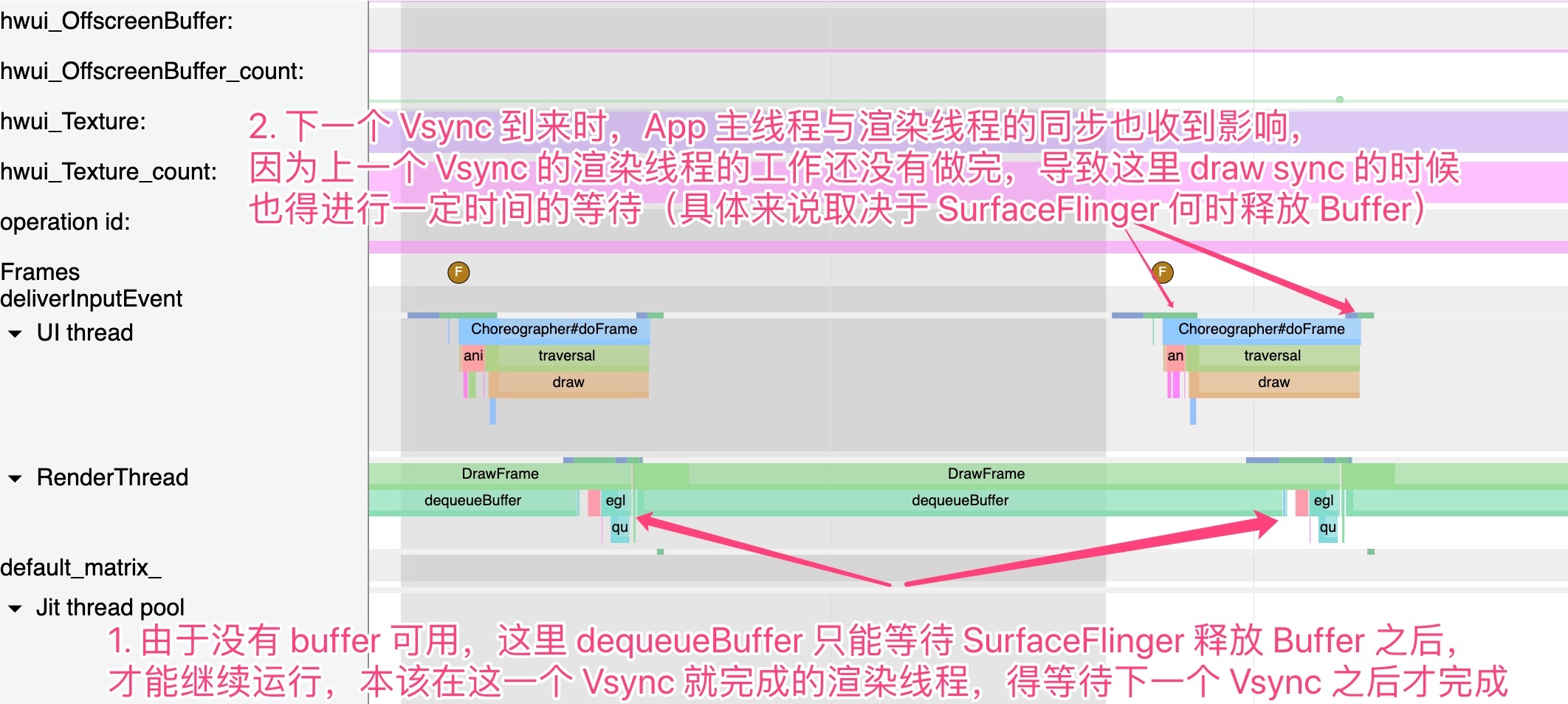Collapse the Jit thread pool track
The height and width of the screenshot is (704, 1568).
pyautogui.click(x=15, y=609)
